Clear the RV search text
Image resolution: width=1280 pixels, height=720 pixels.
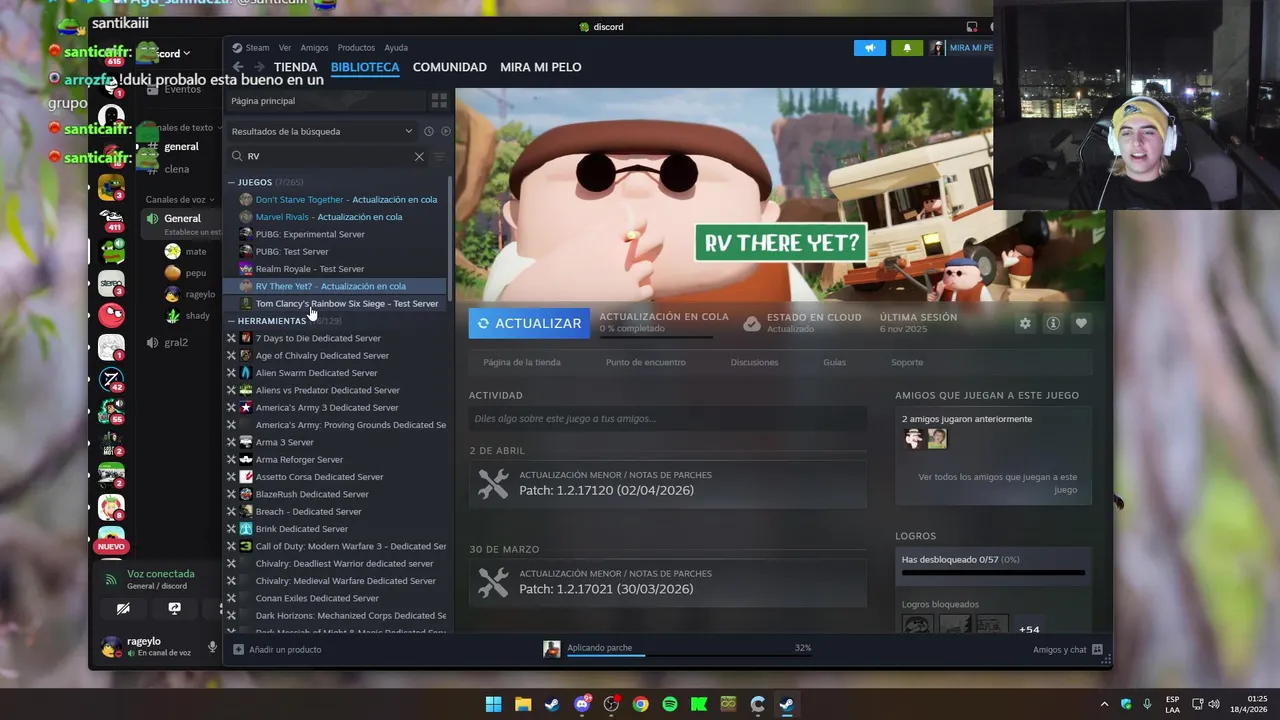point(419,156)
